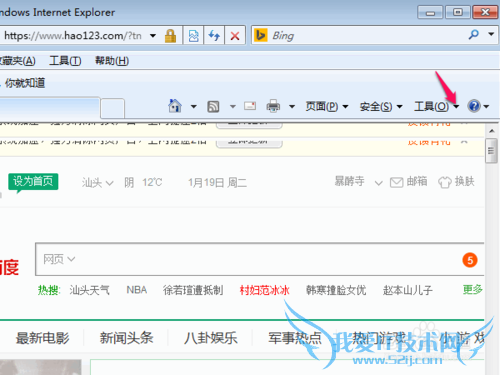
Task: Expand the Help dropdown arrow
Action: 486,107
